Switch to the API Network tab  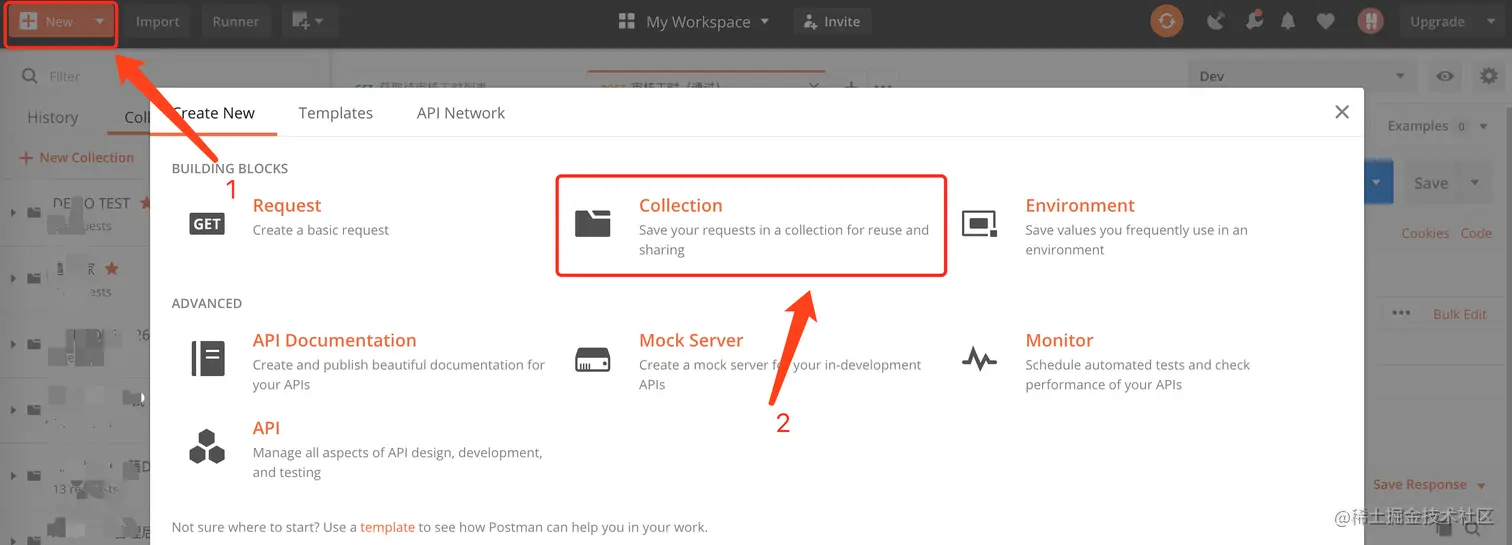pyautogui.click(x=461, y=113)
